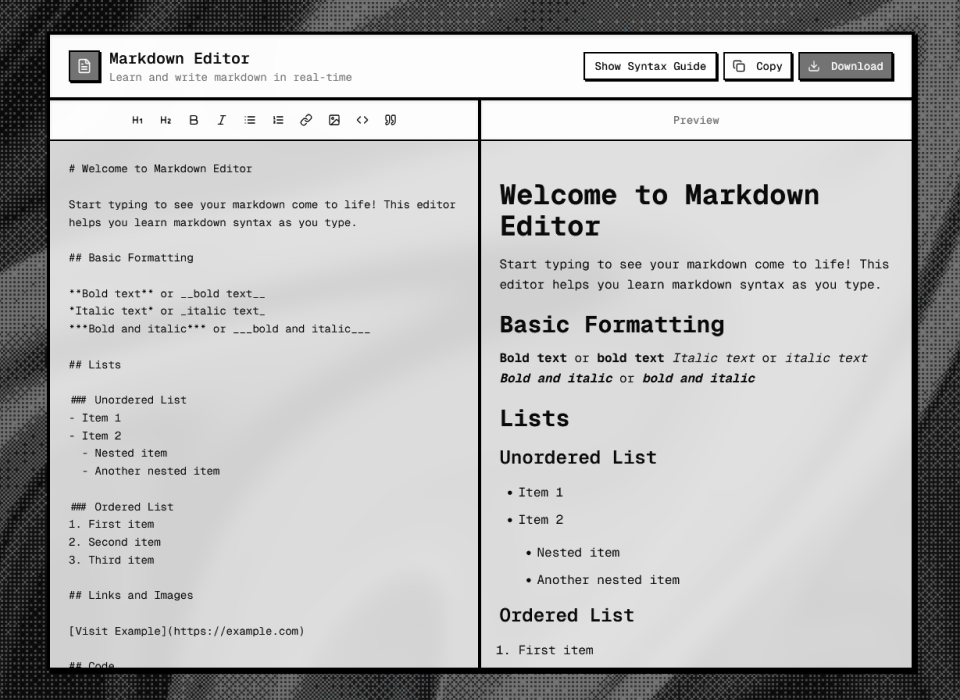
Task: Click the '[Visit Example]' link line in the editor
Action: point(186,631)
